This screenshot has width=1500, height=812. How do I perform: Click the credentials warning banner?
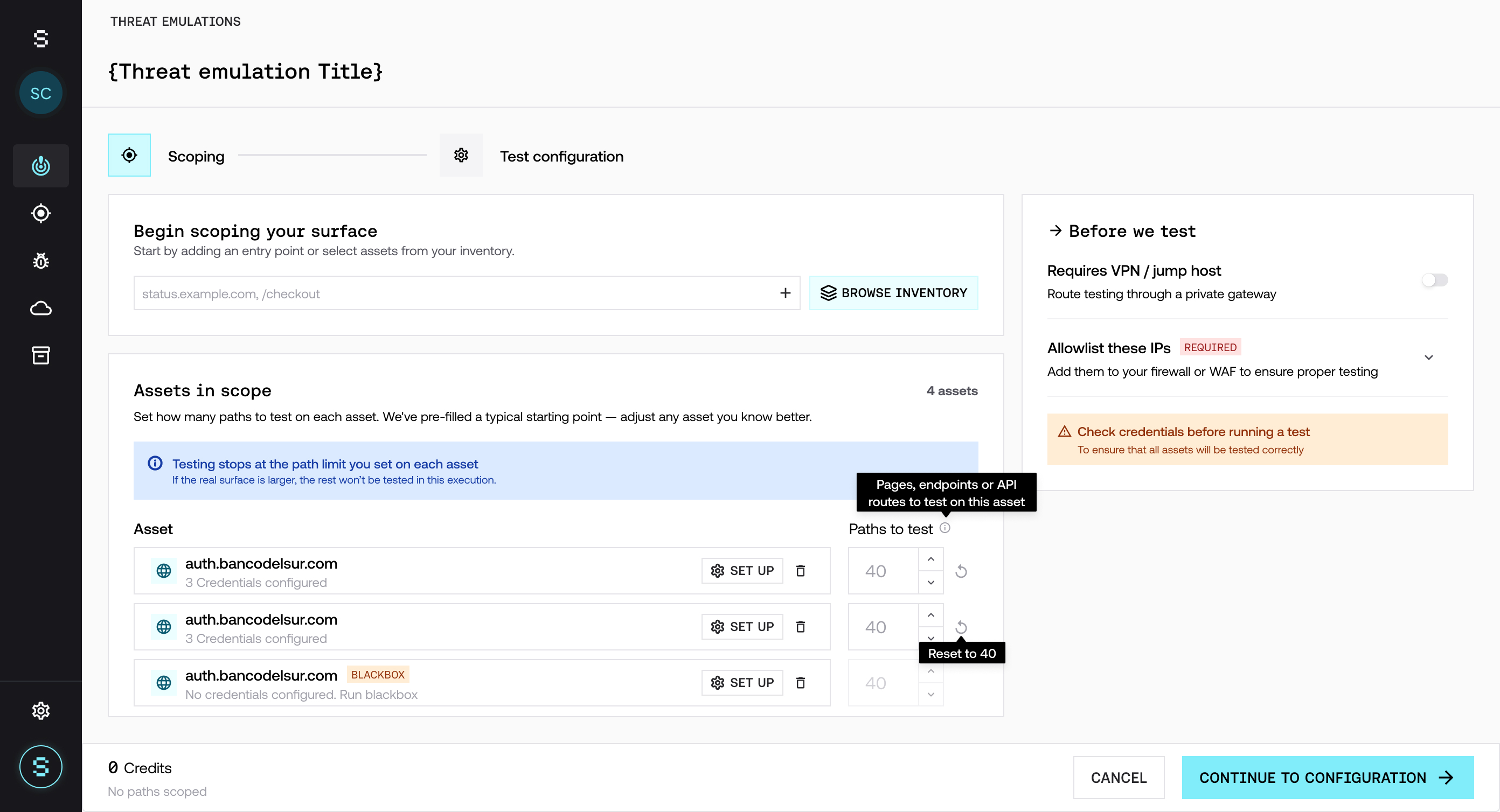(1247, 439)
